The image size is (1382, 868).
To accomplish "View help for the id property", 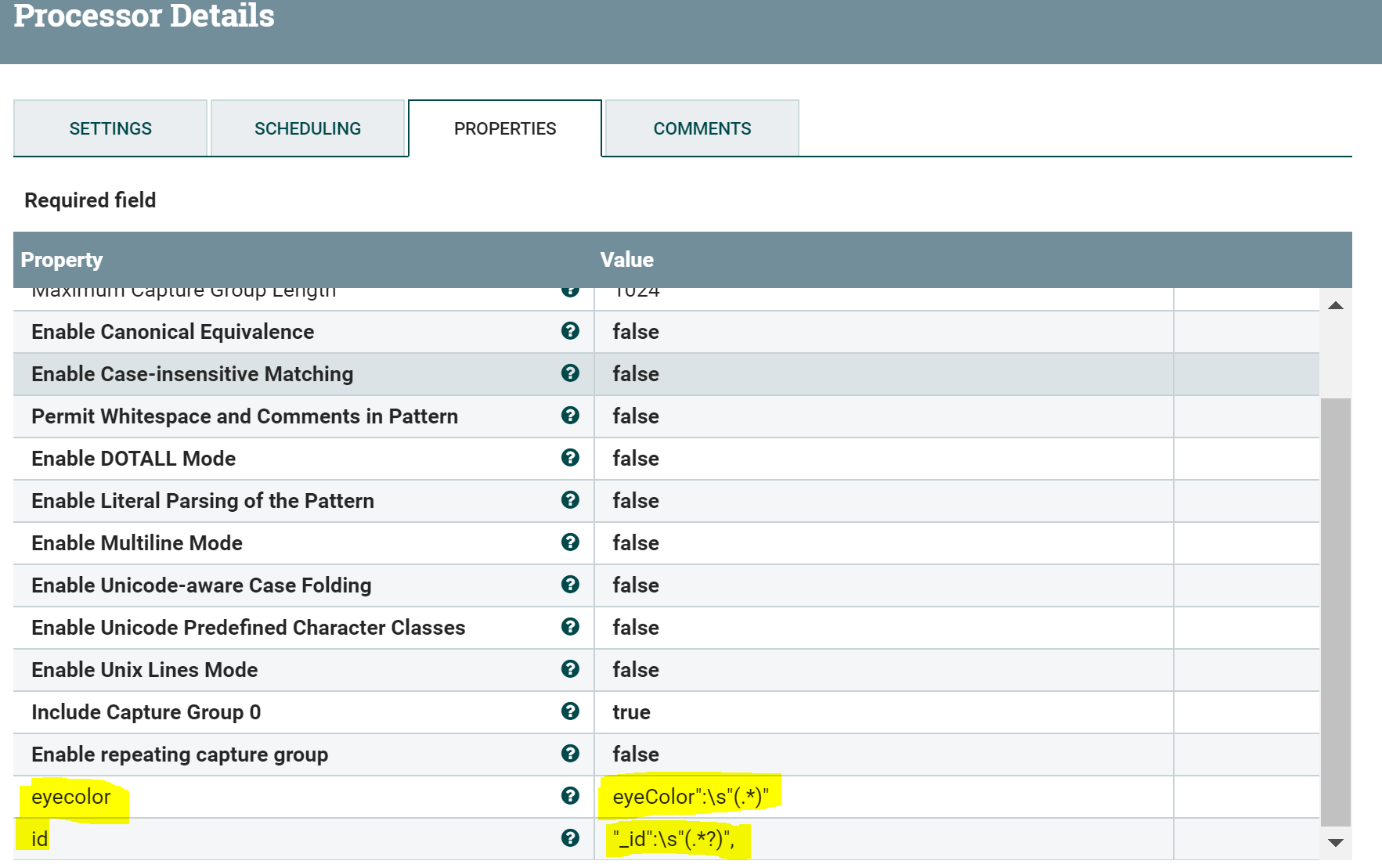I will pos(571,839).
